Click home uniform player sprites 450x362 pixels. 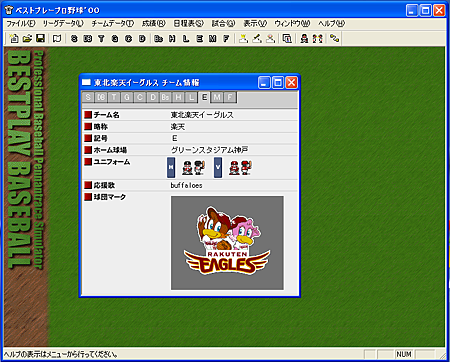point(193,167)
